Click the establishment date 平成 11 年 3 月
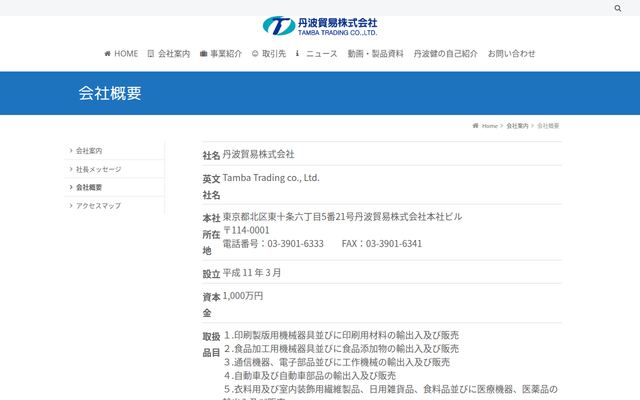Screen dimensions: 640x400 252,273
